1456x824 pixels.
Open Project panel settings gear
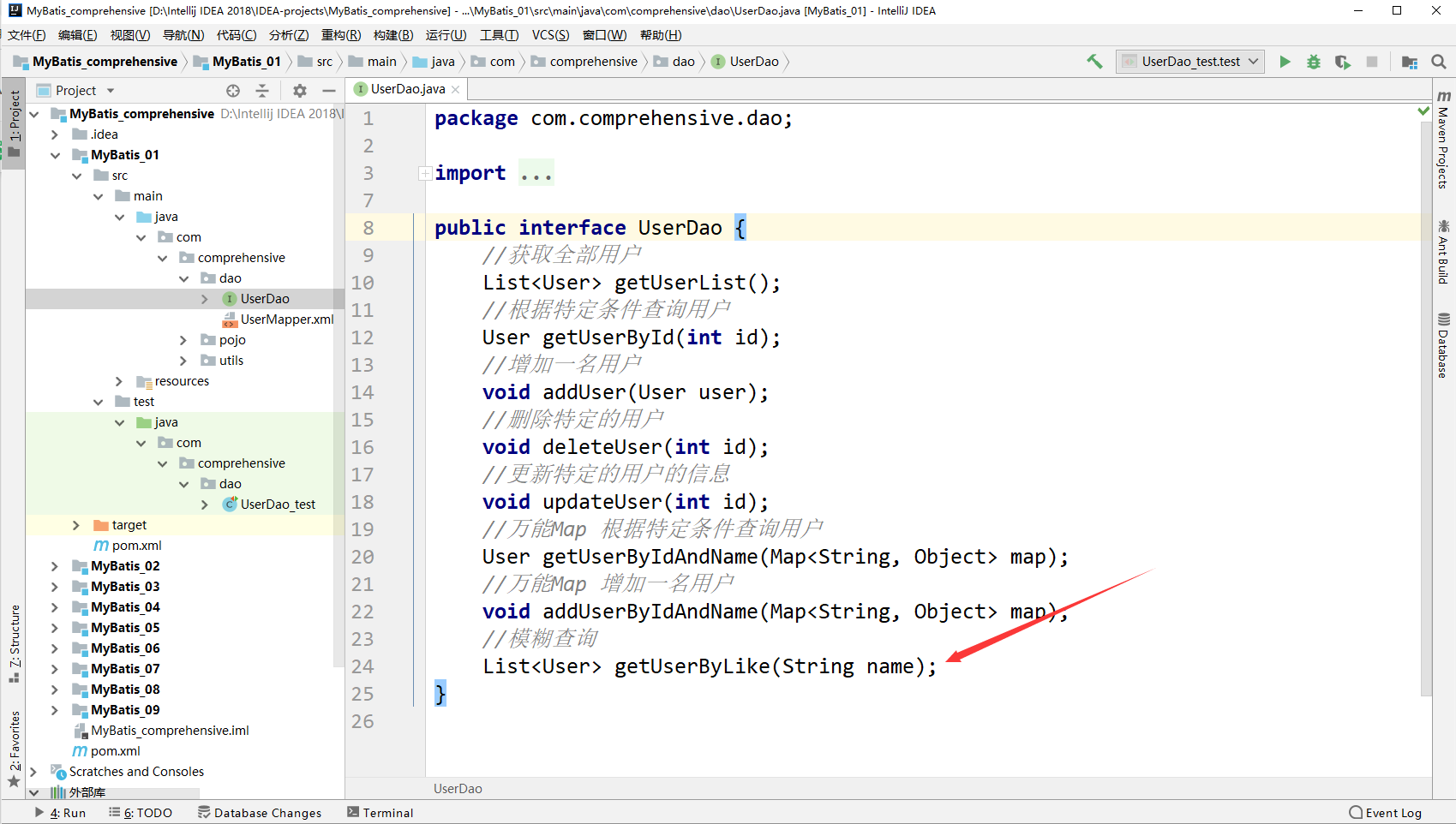(x=299, y=90)
